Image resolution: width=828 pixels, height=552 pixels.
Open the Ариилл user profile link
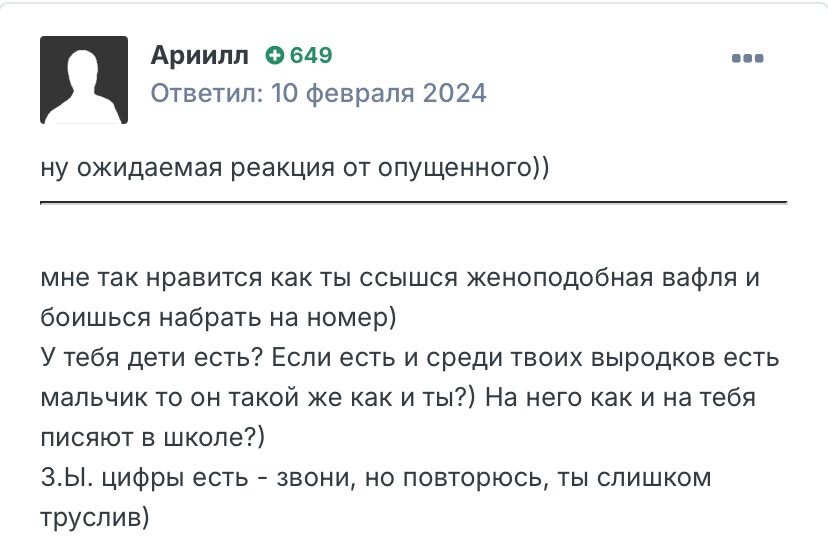click(199, 55)
